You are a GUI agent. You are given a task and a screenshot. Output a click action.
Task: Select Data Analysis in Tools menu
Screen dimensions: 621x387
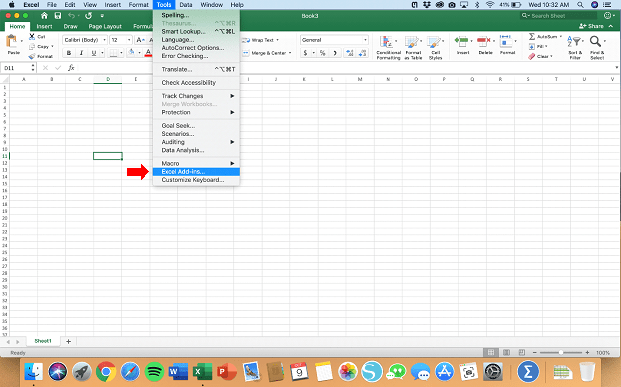pos(196,150)
